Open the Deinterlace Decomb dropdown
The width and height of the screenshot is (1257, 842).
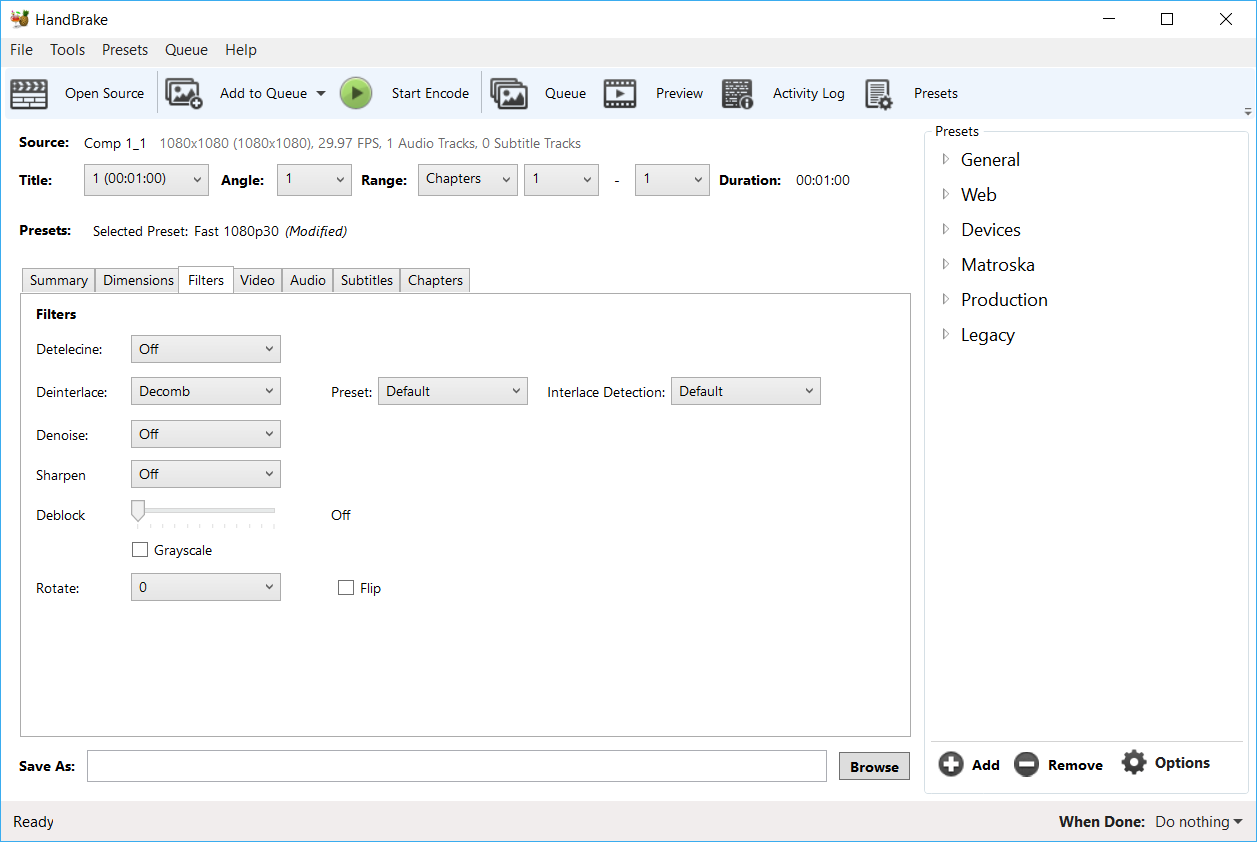point(206,391)
